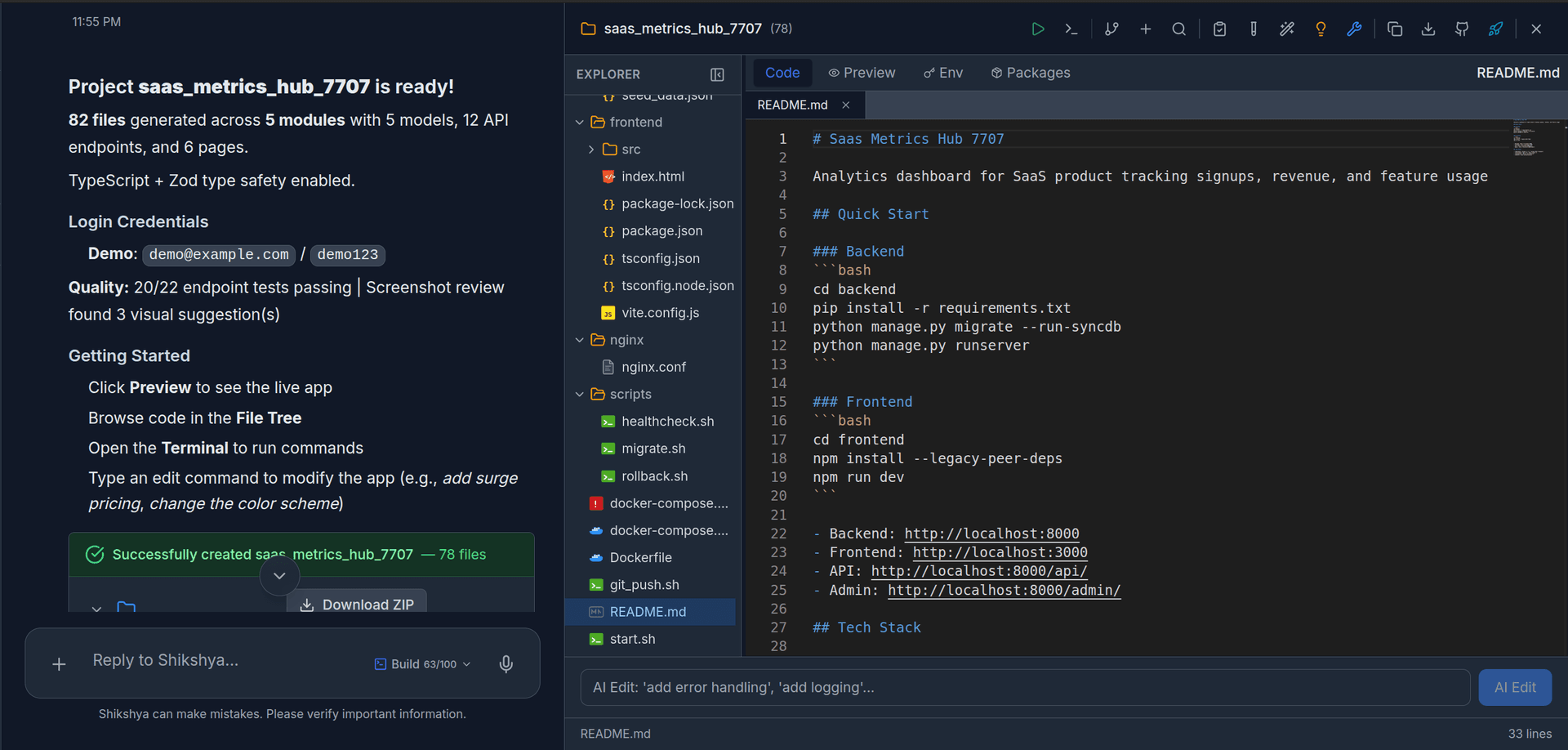Select the README.md editor tab

[792, 105]
